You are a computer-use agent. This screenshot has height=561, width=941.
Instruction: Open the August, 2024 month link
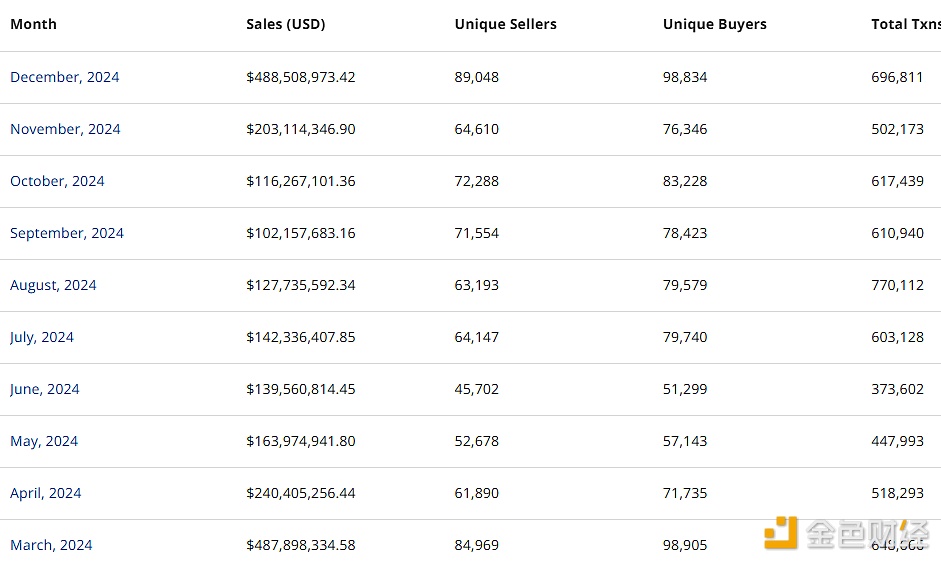tap(53, 286)
